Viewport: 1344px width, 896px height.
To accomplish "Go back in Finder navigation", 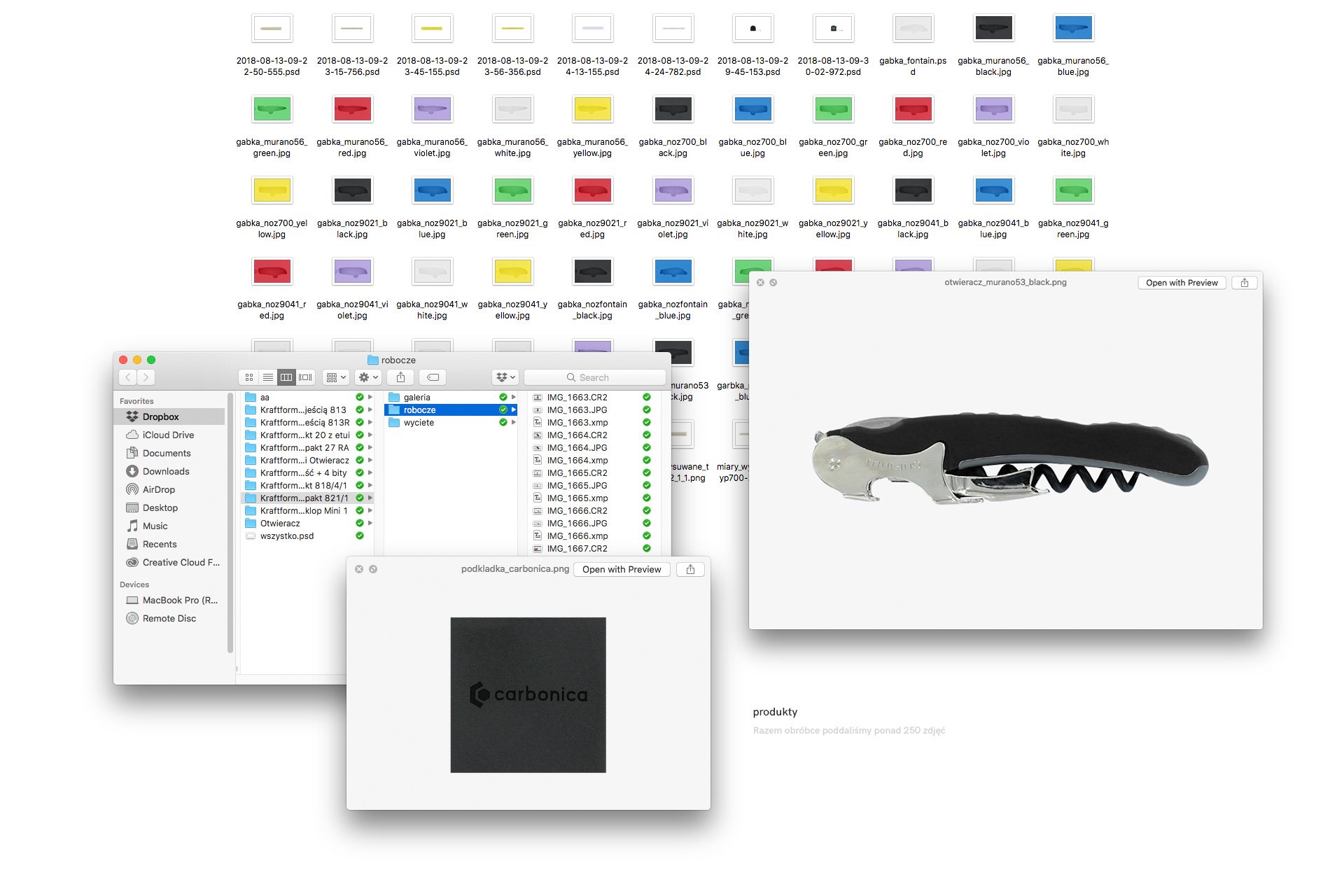I will (x=128, y=377).
